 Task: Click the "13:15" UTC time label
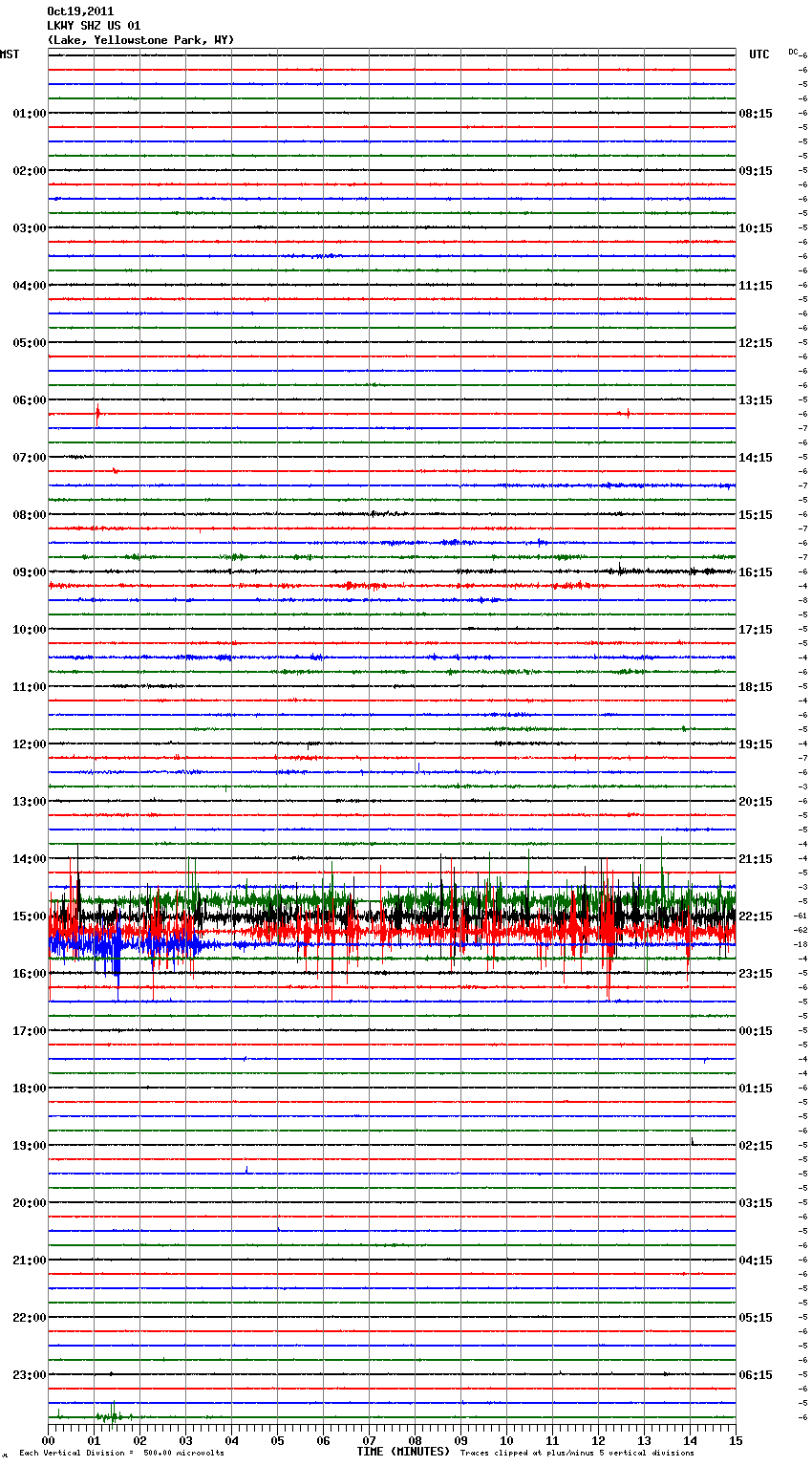756,400
